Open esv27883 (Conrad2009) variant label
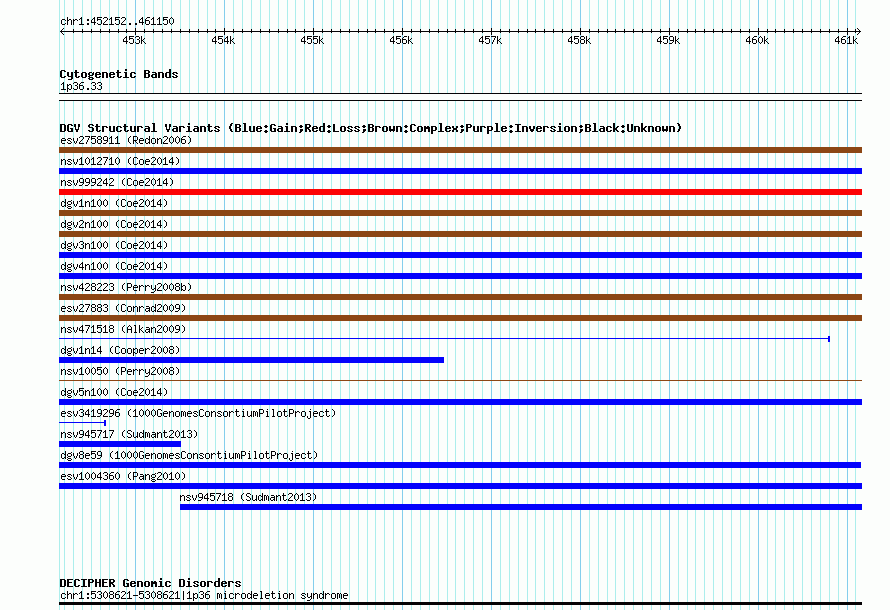The height and width of the screenshot is (610, 890). point(123,308)
